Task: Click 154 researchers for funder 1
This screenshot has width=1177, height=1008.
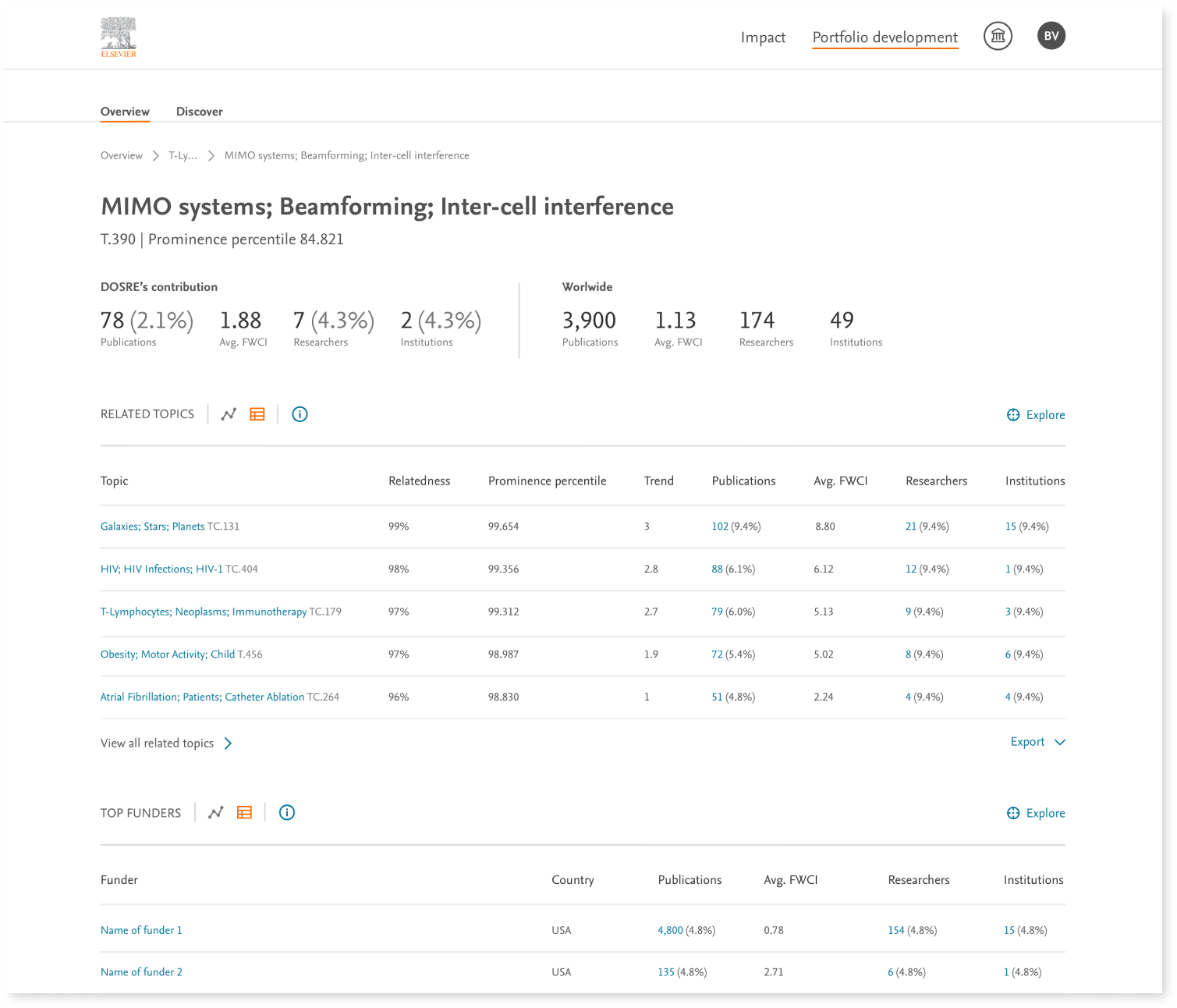Action: (x=896, y=931)
